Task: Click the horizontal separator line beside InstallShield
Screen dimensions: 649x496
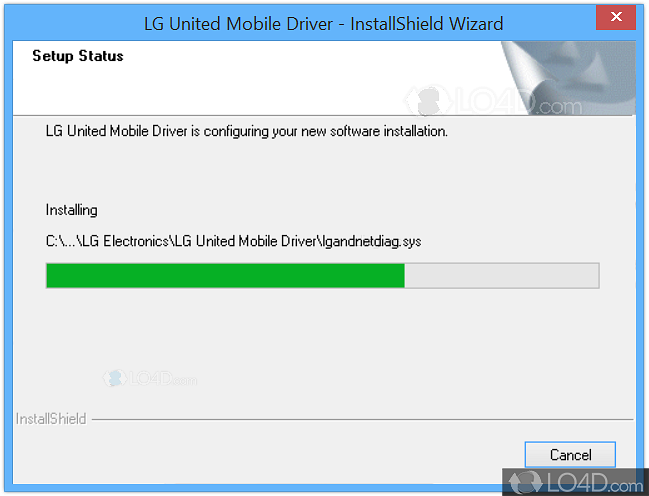Action: point(363,419)
